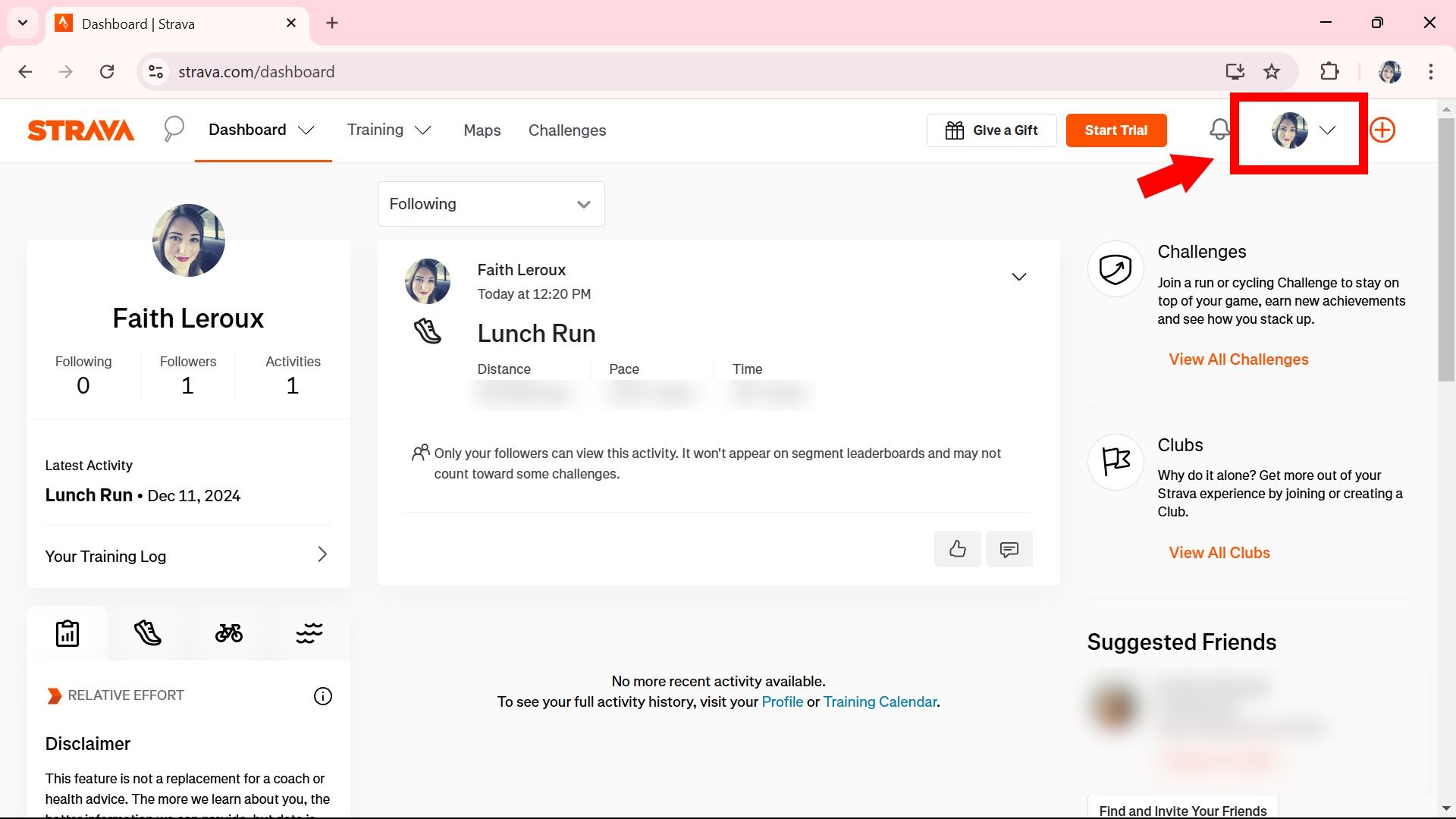Click the View All Challenges link
Viewport: 1456px width, 819px height.
(x=1238, y=359)
